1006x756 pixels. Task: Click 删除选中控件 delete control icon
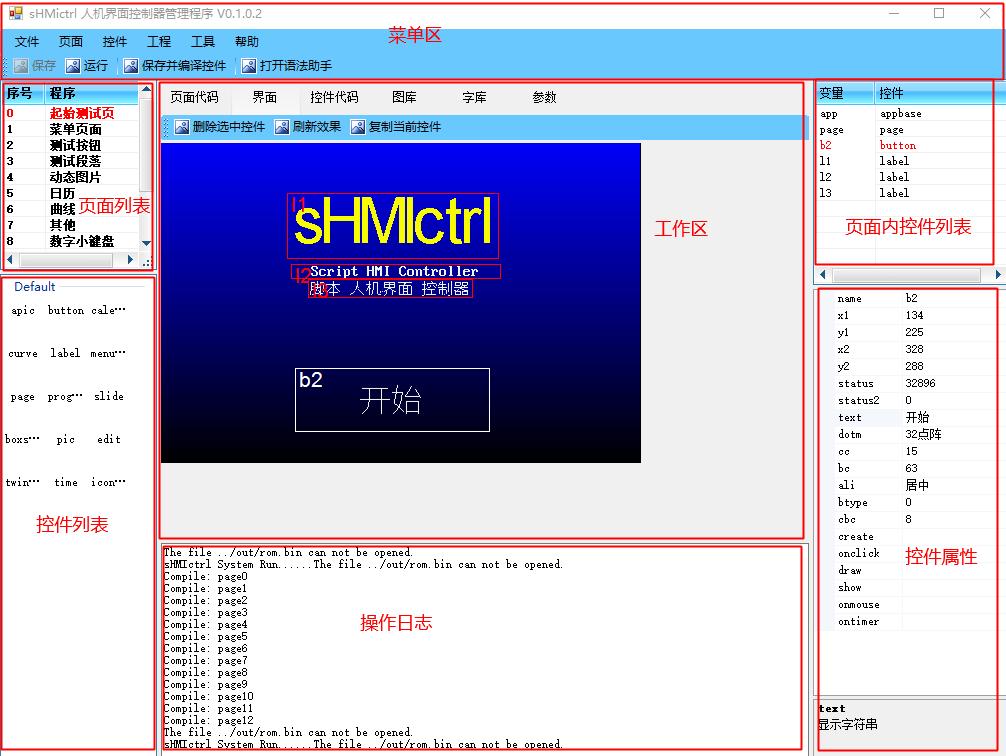pos(182,127)
